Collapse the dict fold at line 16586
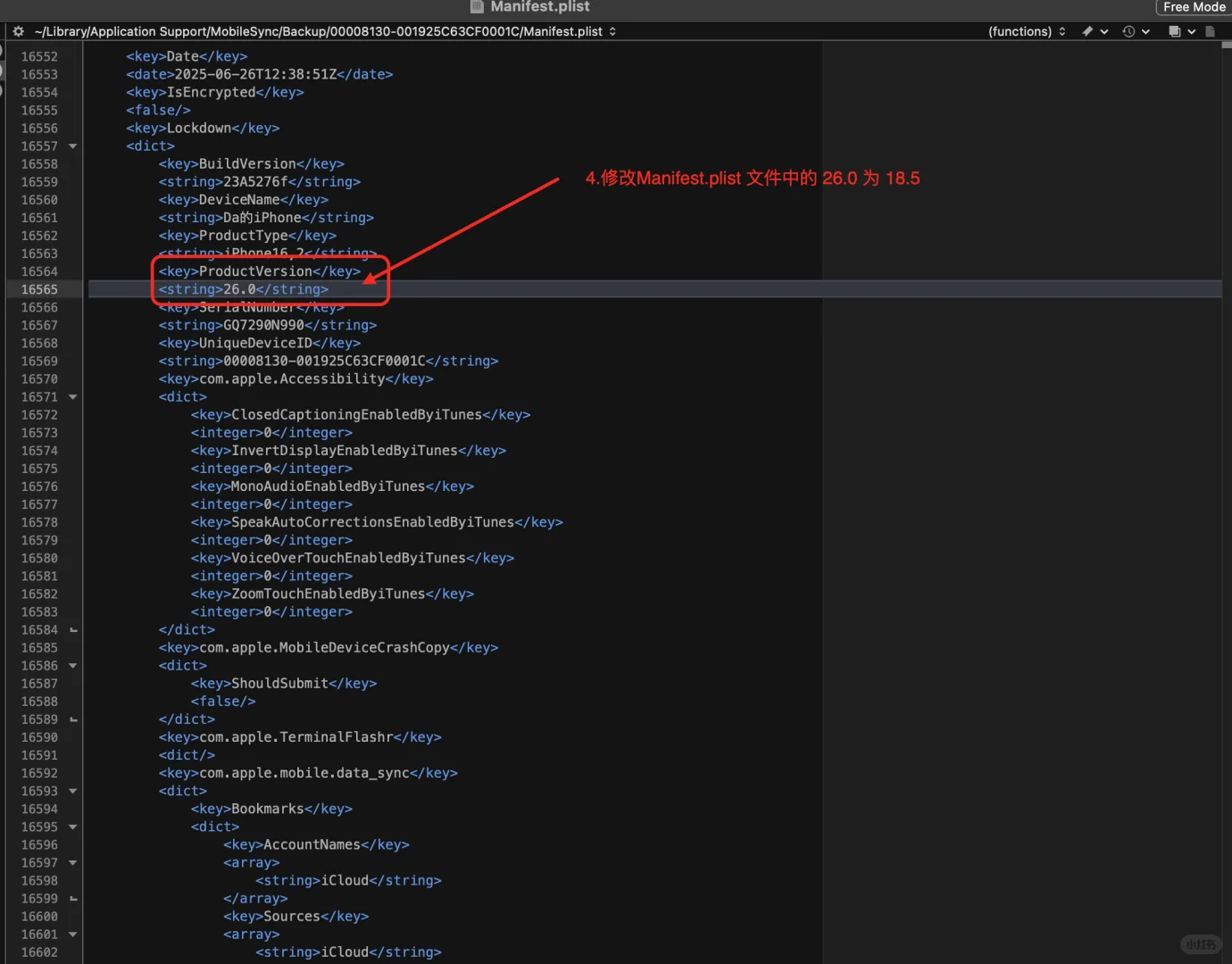1232x964 pixels. 73,666
